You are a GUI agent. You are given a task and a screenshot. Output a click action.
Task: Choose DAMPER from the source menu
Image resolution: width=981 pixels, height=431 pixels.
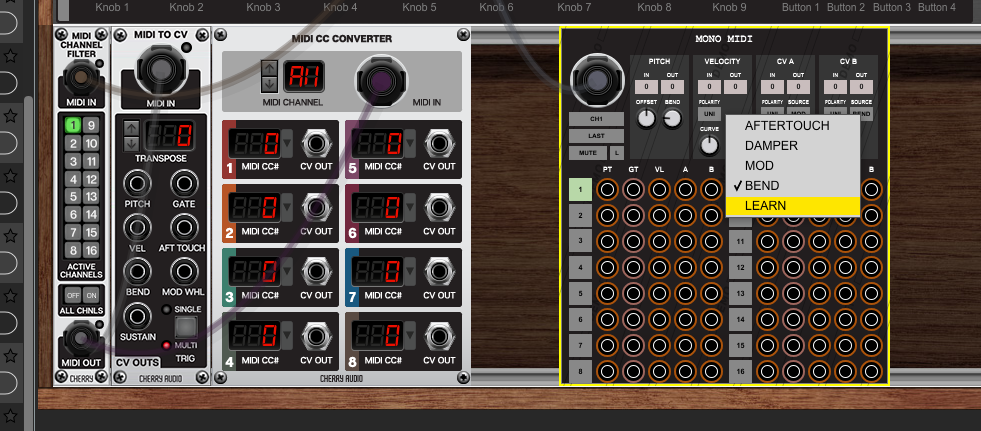(793, 146)
